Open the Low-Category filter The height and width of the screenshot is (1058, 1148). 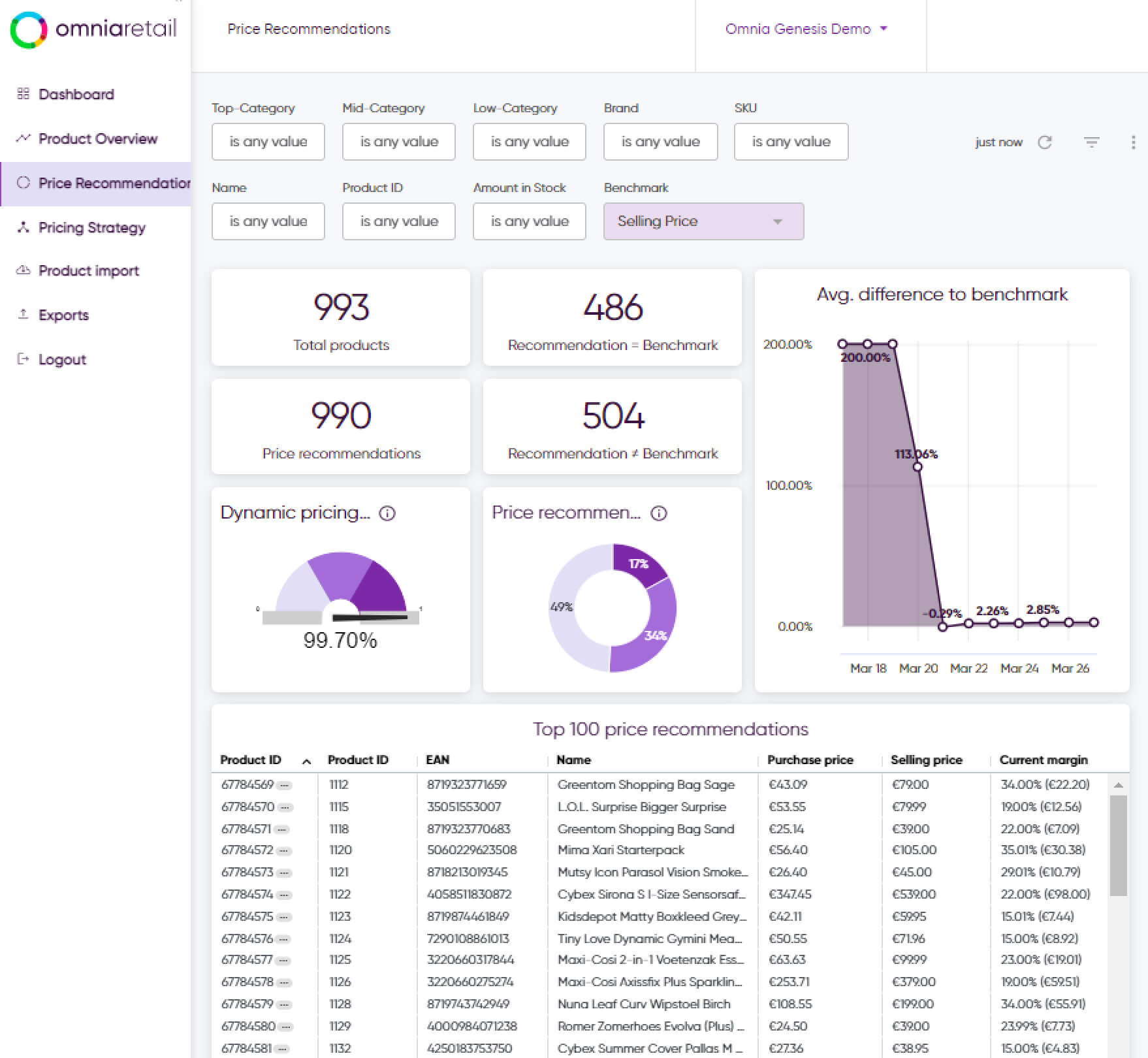529,142
